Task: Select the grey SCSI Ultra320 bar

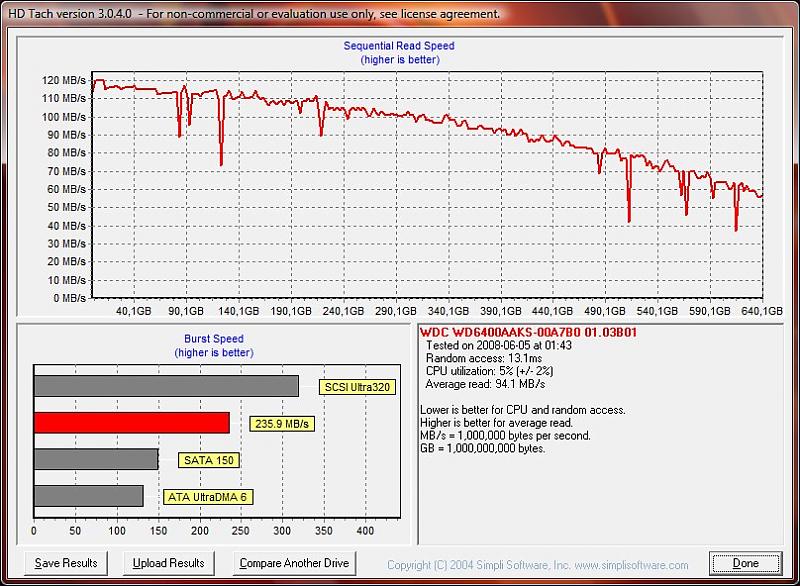Action: (x=166, y=386)
